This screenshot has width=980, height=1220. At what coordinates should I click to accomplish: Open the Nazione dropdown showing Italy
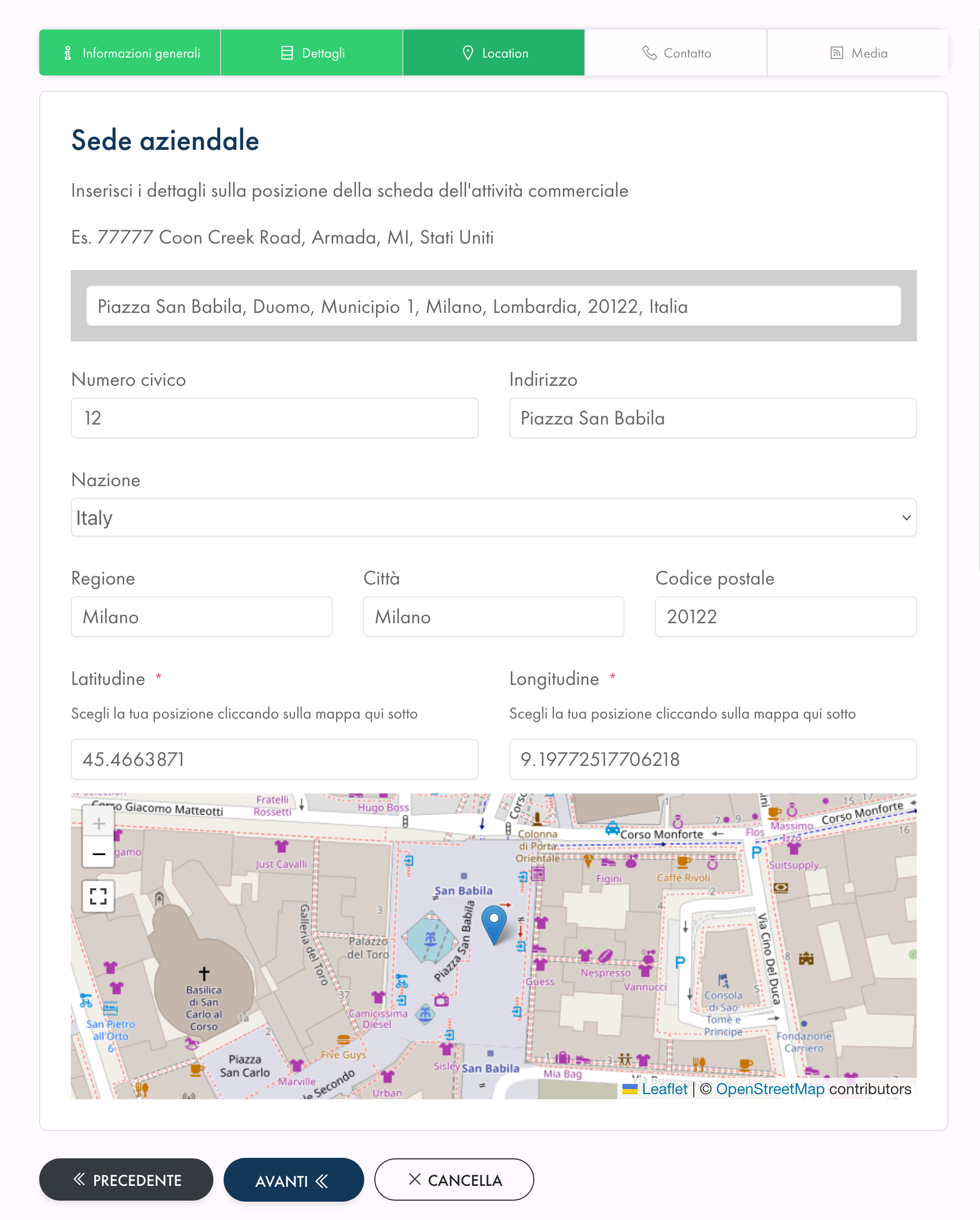(x=493, y=517)
